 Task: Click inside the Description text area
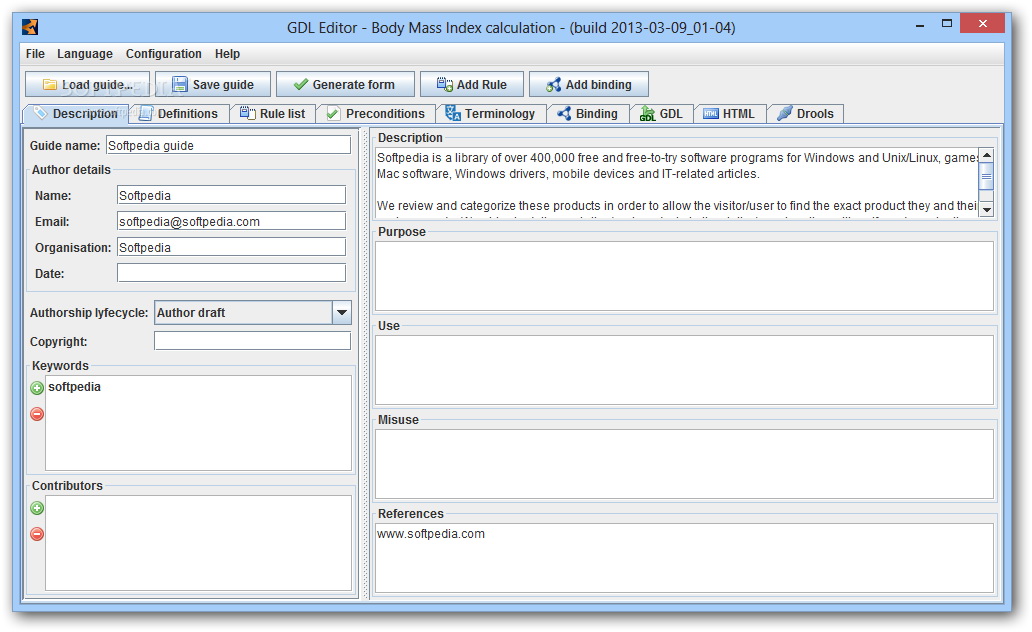(x=677, y=182)
